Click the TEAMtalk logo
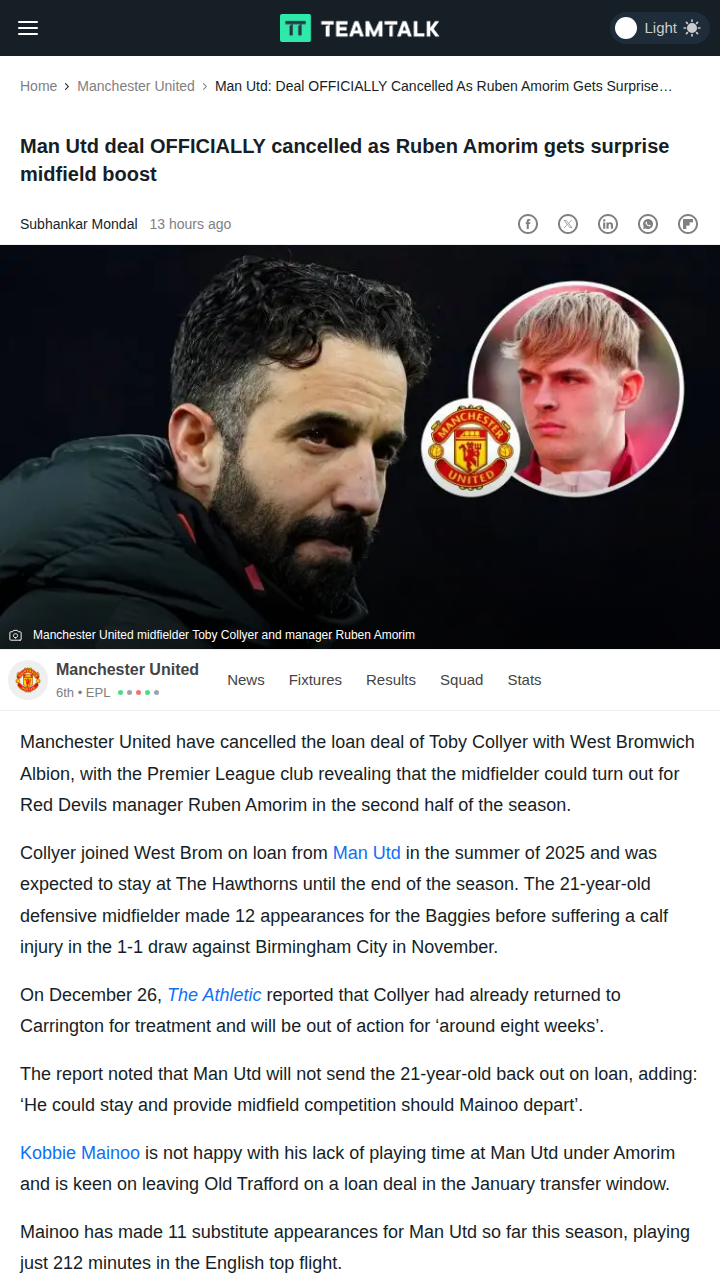 click(360, 28)
